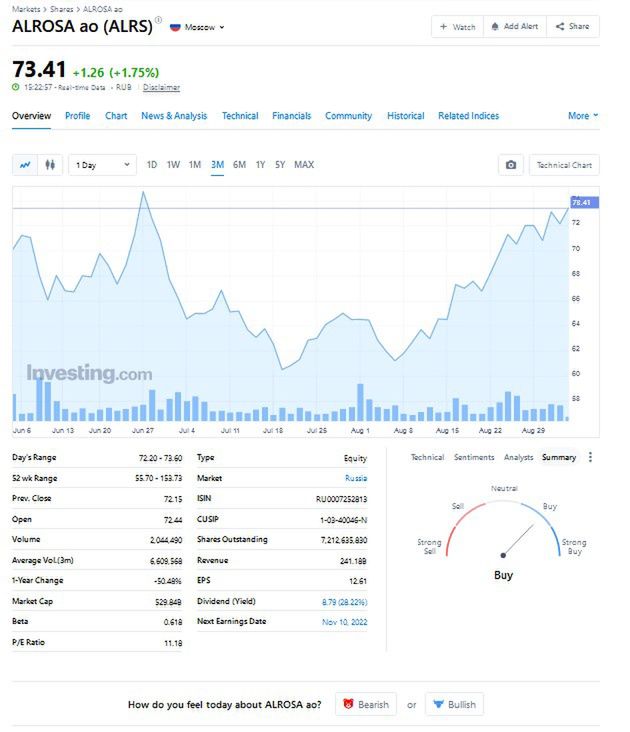Select the 6M chart range

[x=239, y=165]
